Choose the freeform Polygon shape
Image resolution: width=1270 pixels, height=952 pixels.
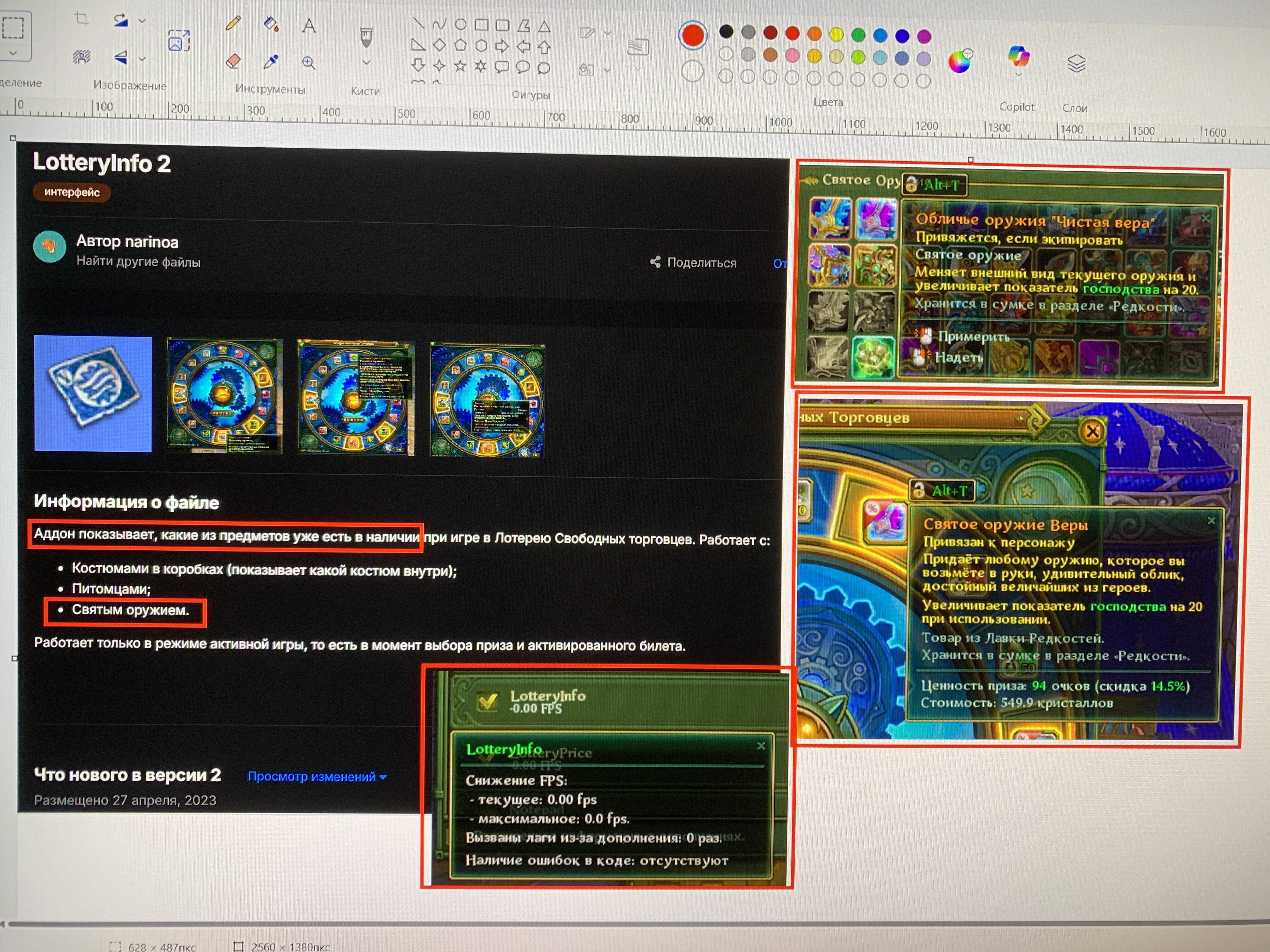pyautogui.click(x=523, y=26)
